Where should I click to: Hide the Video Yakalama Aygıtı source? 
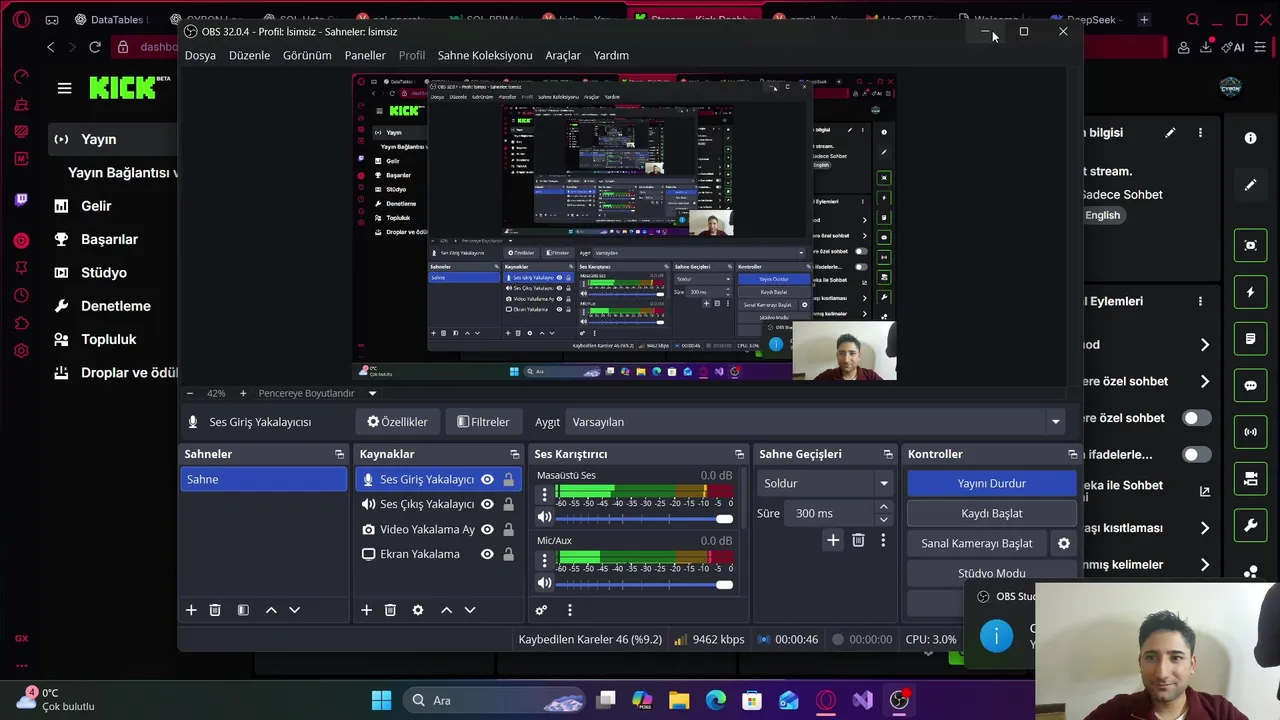tap(487, 529)
